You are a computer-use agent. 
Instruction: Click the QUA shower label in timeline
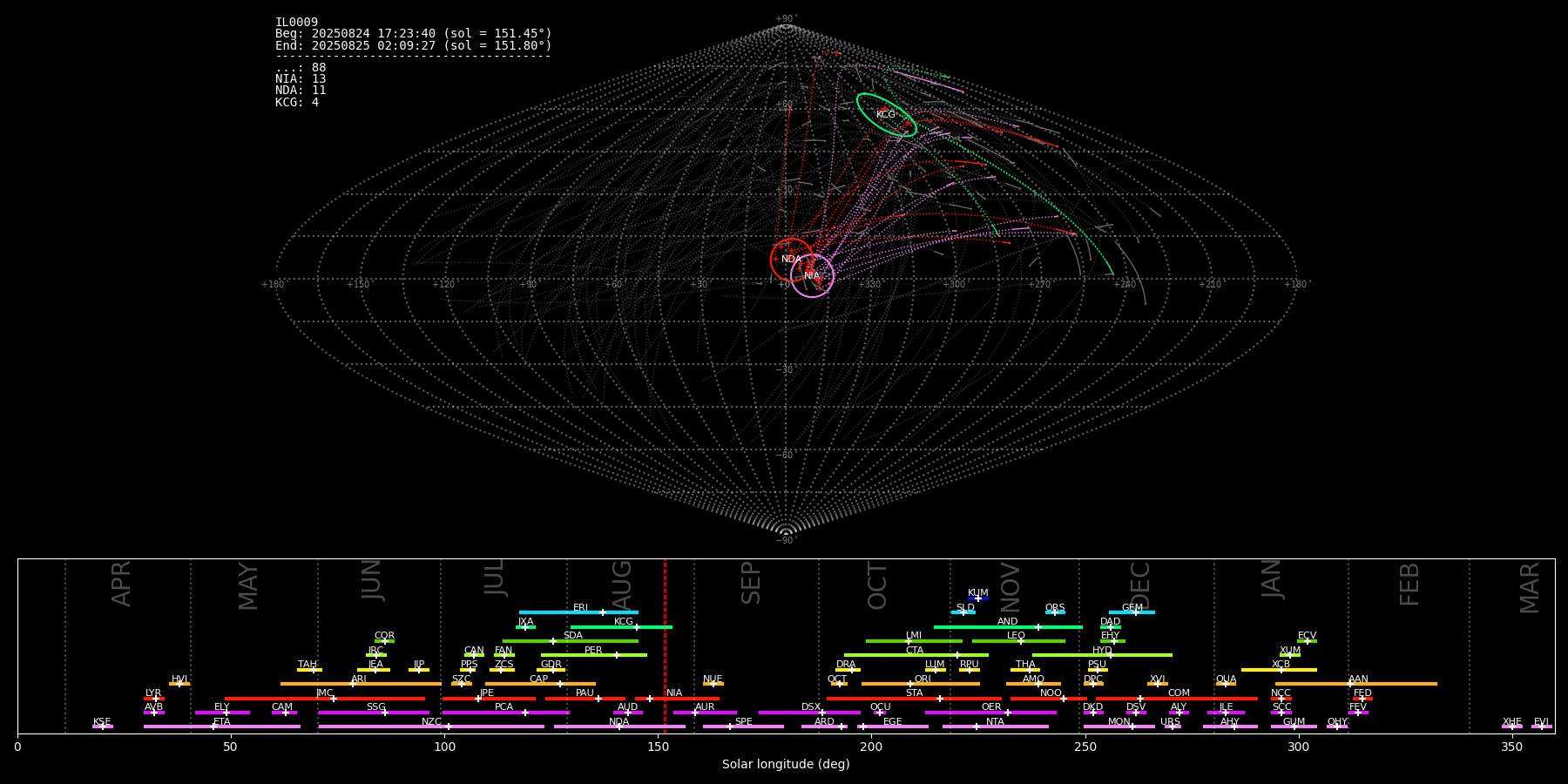(x=1226, y=679)
